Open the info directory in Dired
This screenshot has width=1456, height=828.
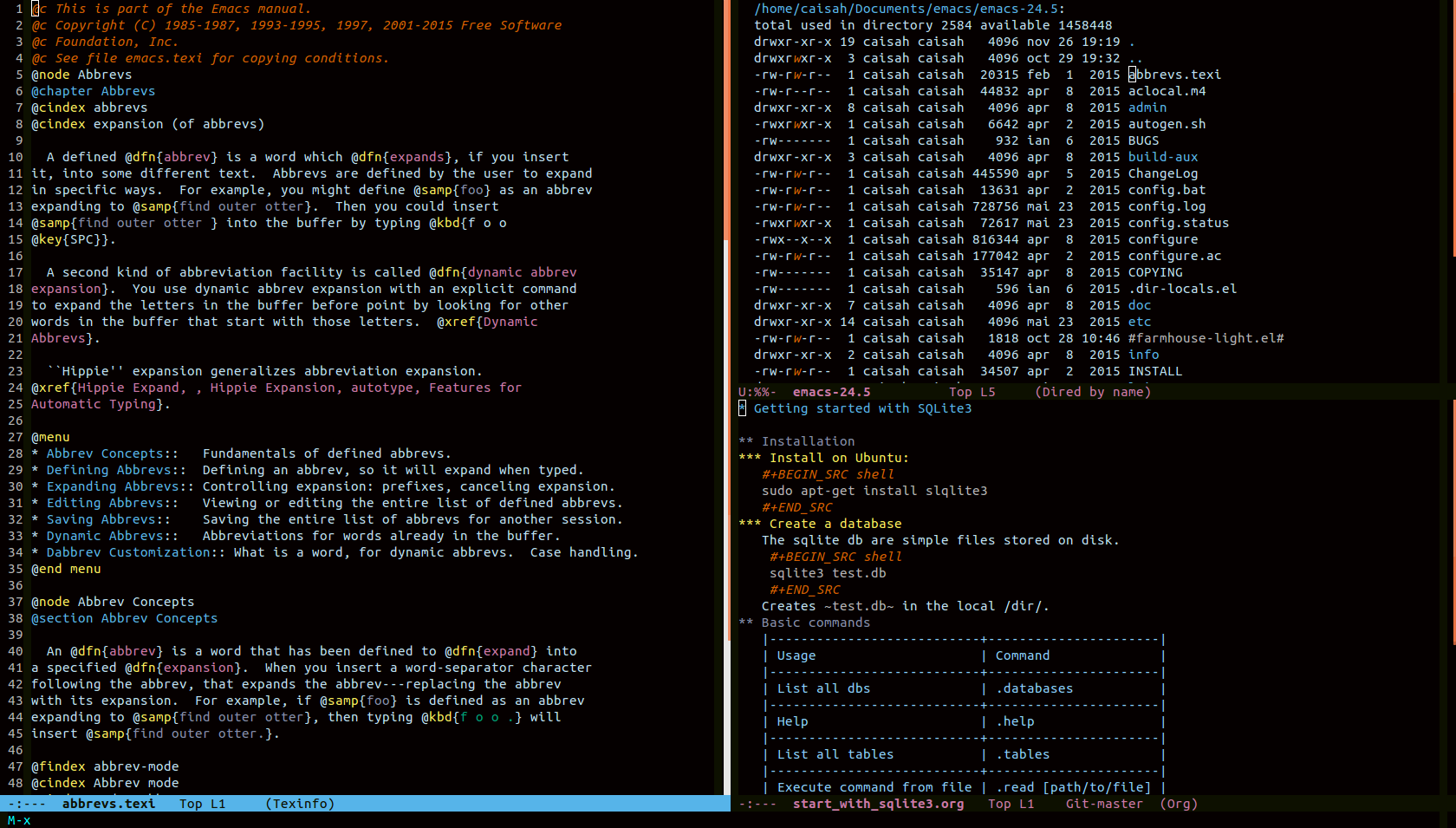point(1143,355)
